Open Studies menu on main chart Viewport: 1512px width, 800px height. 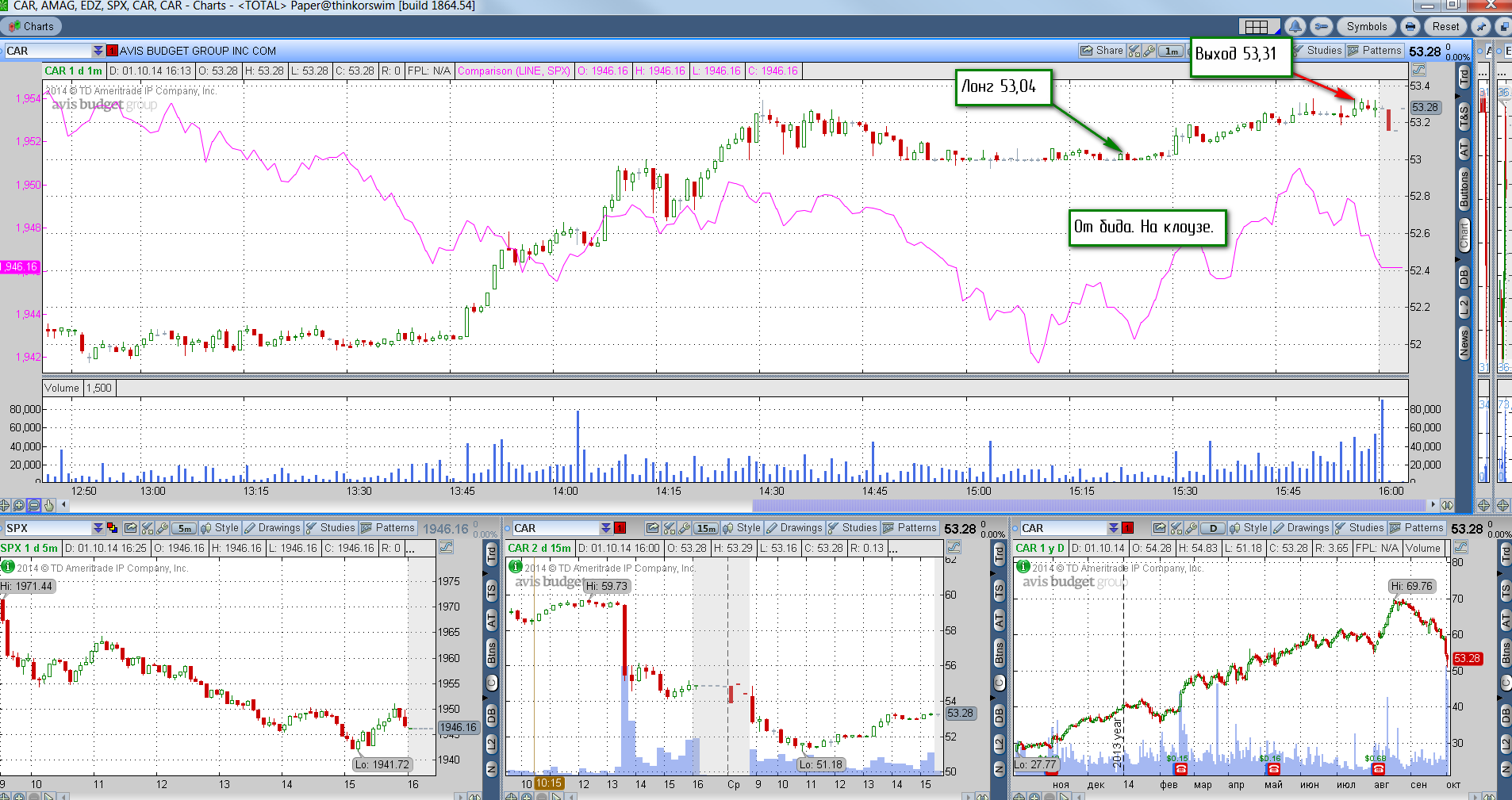(x=1318, y=51)
